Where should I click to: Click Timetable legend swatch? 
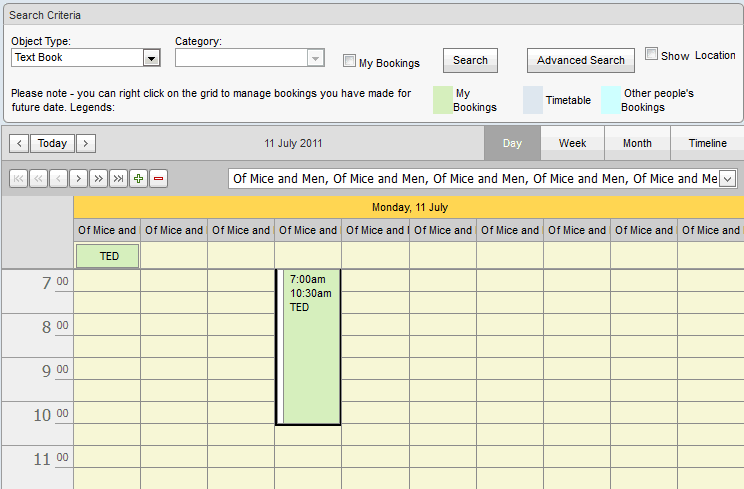click(x=533, y=100)
